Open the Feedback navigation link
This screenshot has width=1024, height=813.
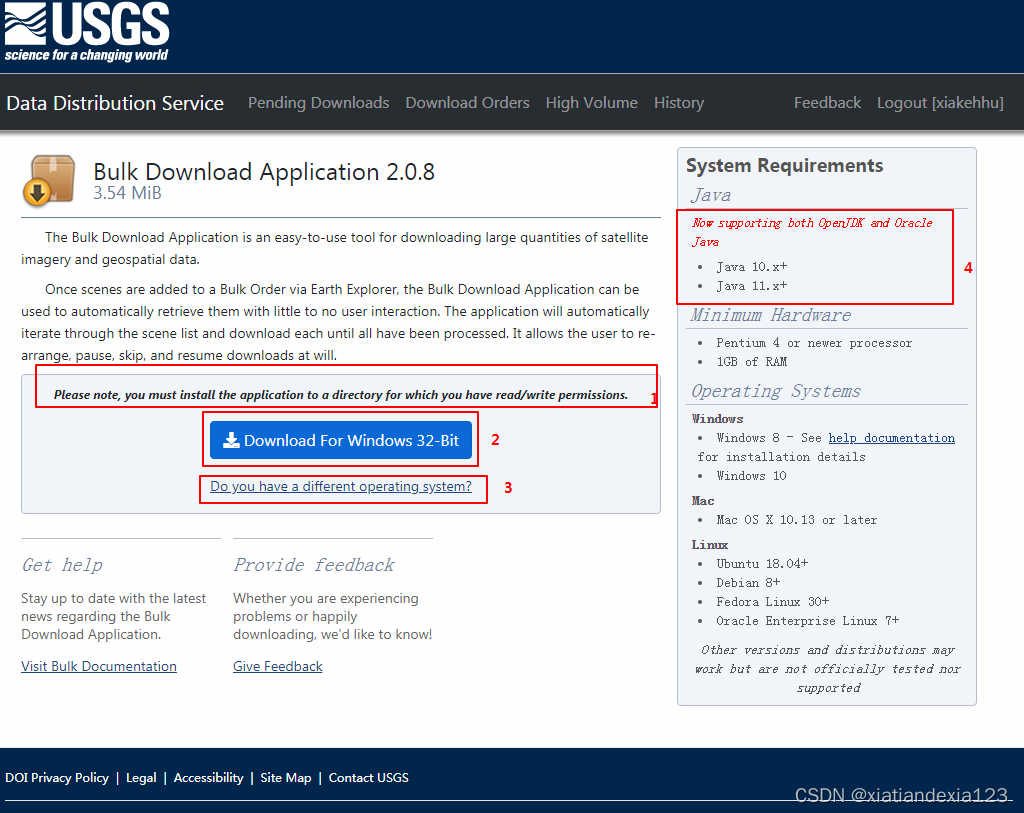827,103
